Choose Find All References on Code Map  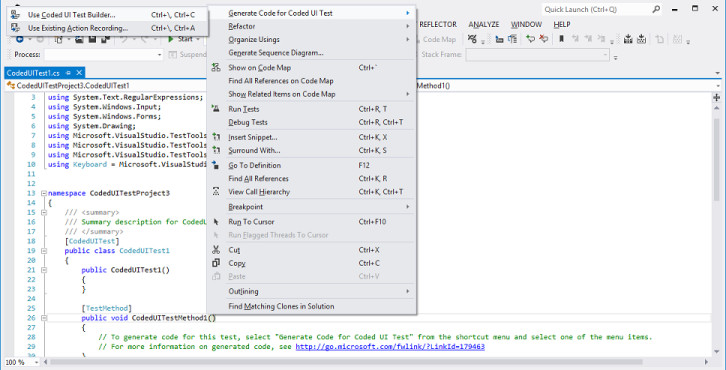[311, 81]
